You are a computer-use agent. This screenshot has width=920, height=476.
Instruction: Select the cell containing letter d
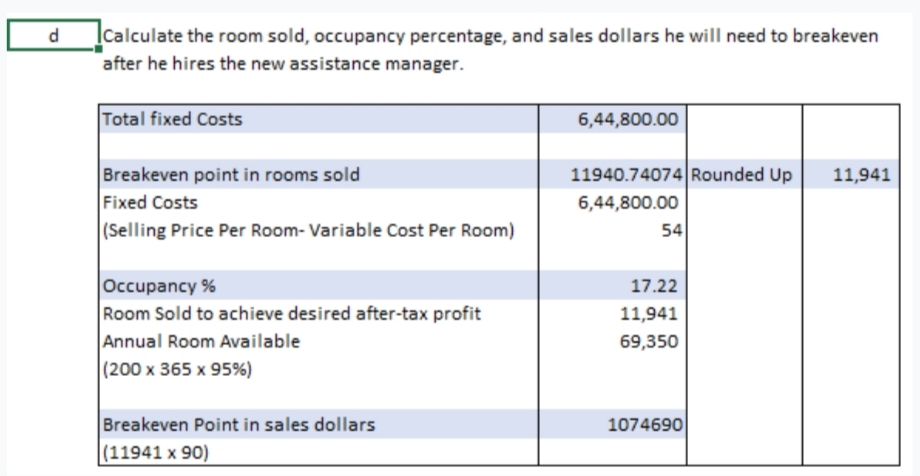[52, 35]
